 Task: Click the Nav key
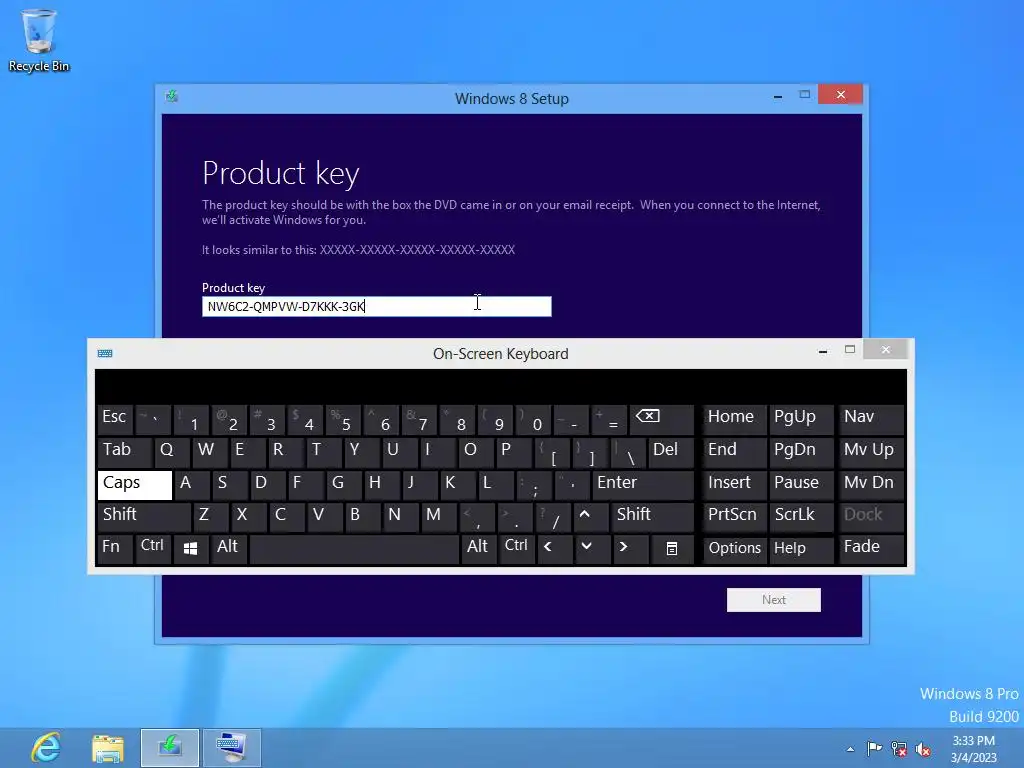(871, 419)
